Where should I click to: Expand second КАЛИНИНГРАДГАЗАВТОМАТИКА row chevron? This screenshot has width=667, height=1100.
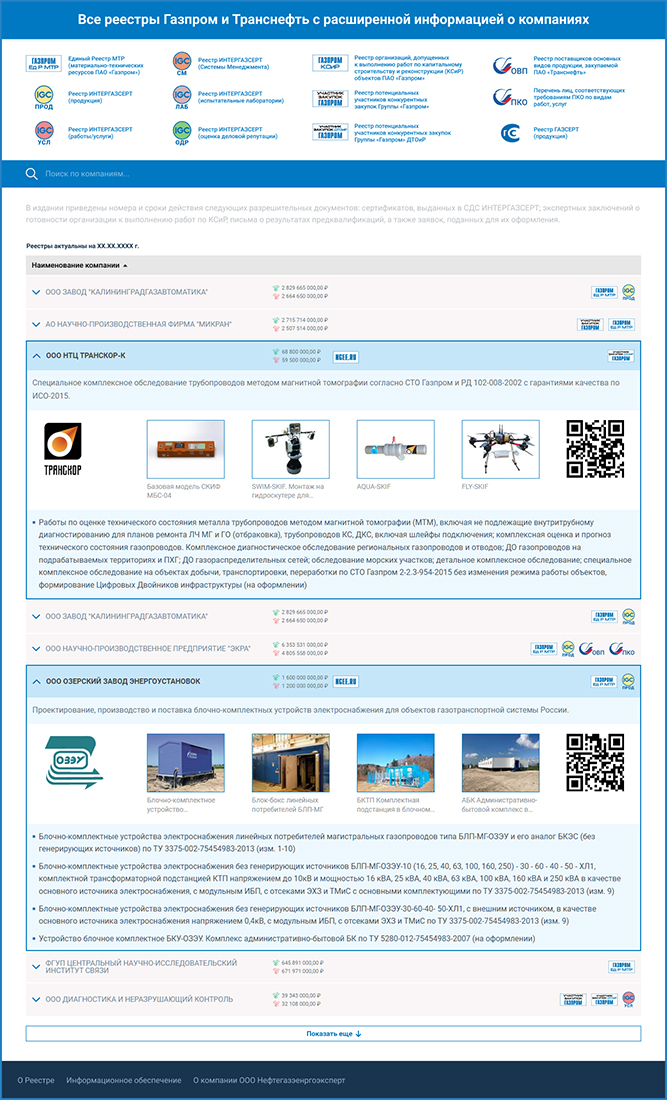[36, 616]
